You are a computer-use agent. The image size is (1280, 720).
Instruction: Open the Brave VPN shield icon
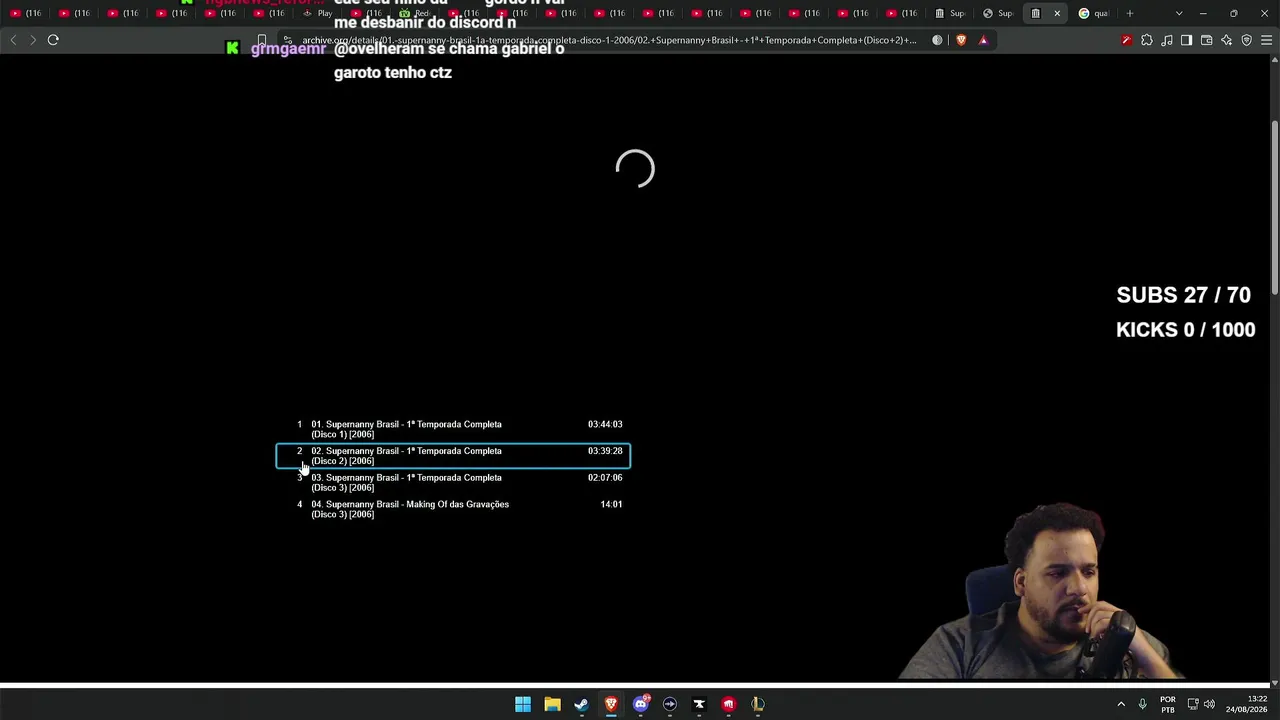(1247, 40)
